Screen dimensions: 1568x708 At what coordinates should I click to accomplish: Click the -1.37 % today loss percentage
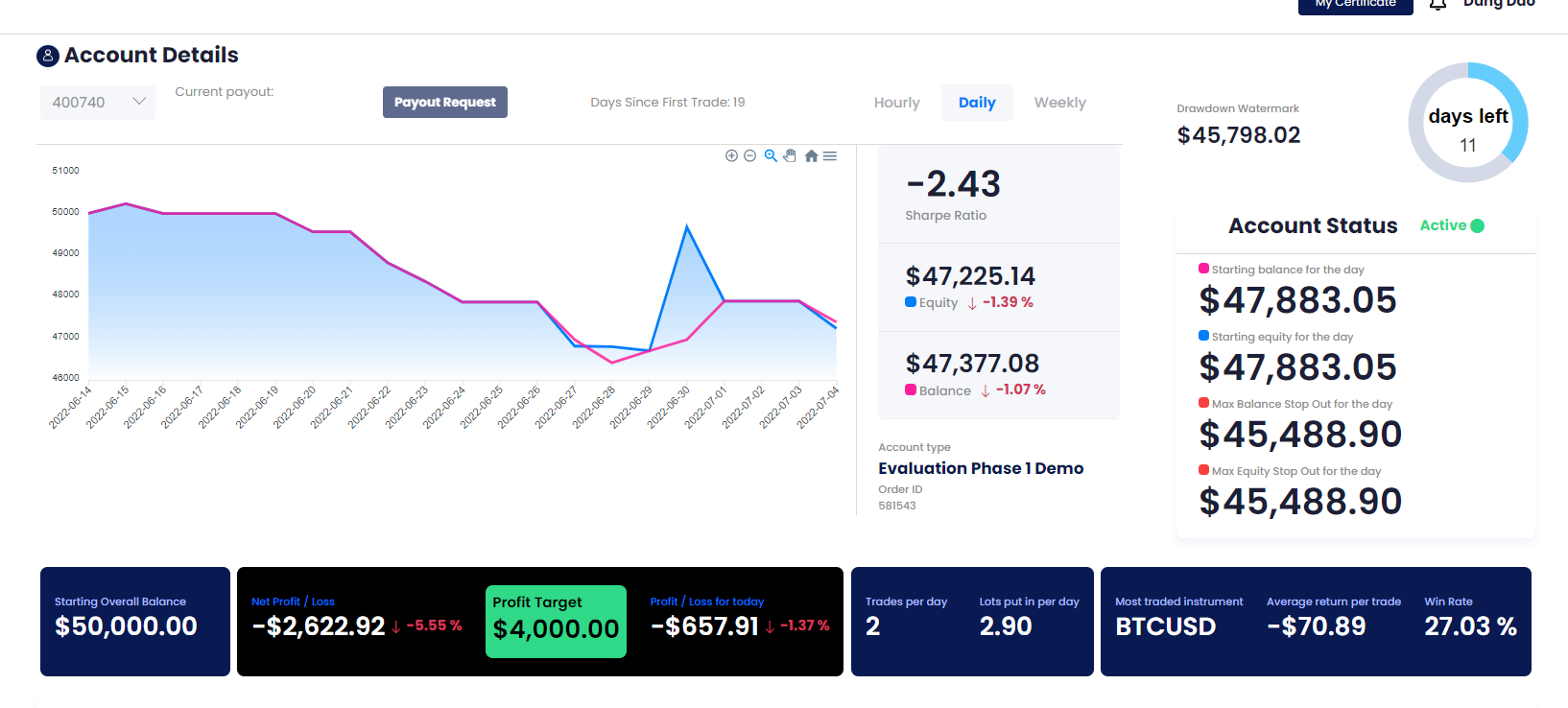tap(804, 625)
